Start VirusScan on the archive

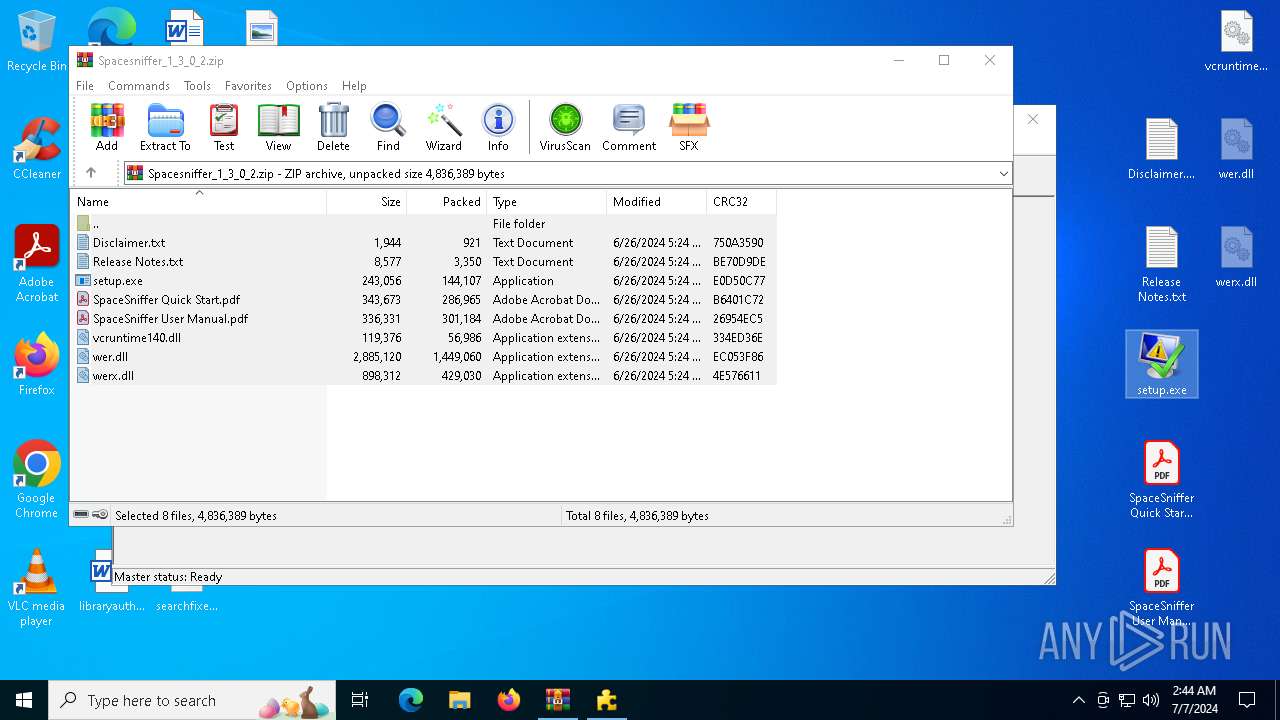point(565,127)
